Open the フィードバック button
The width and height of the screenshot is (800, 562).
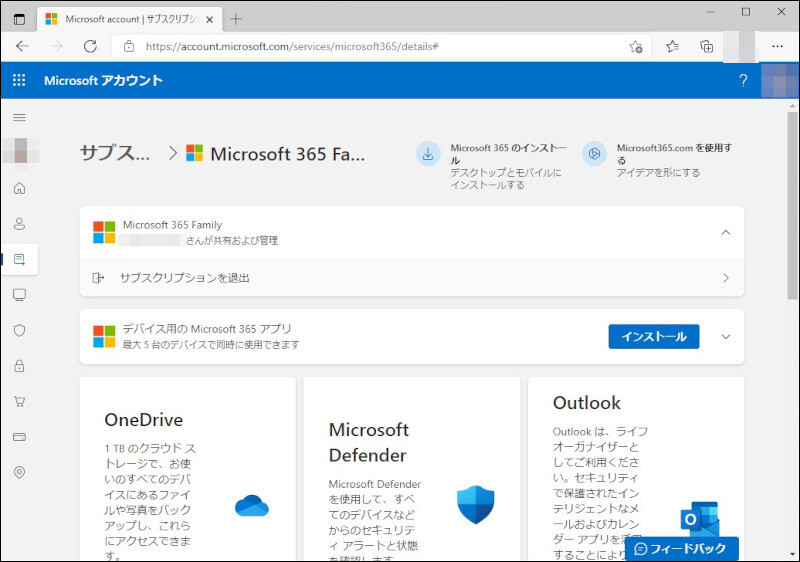coord(682,548)
